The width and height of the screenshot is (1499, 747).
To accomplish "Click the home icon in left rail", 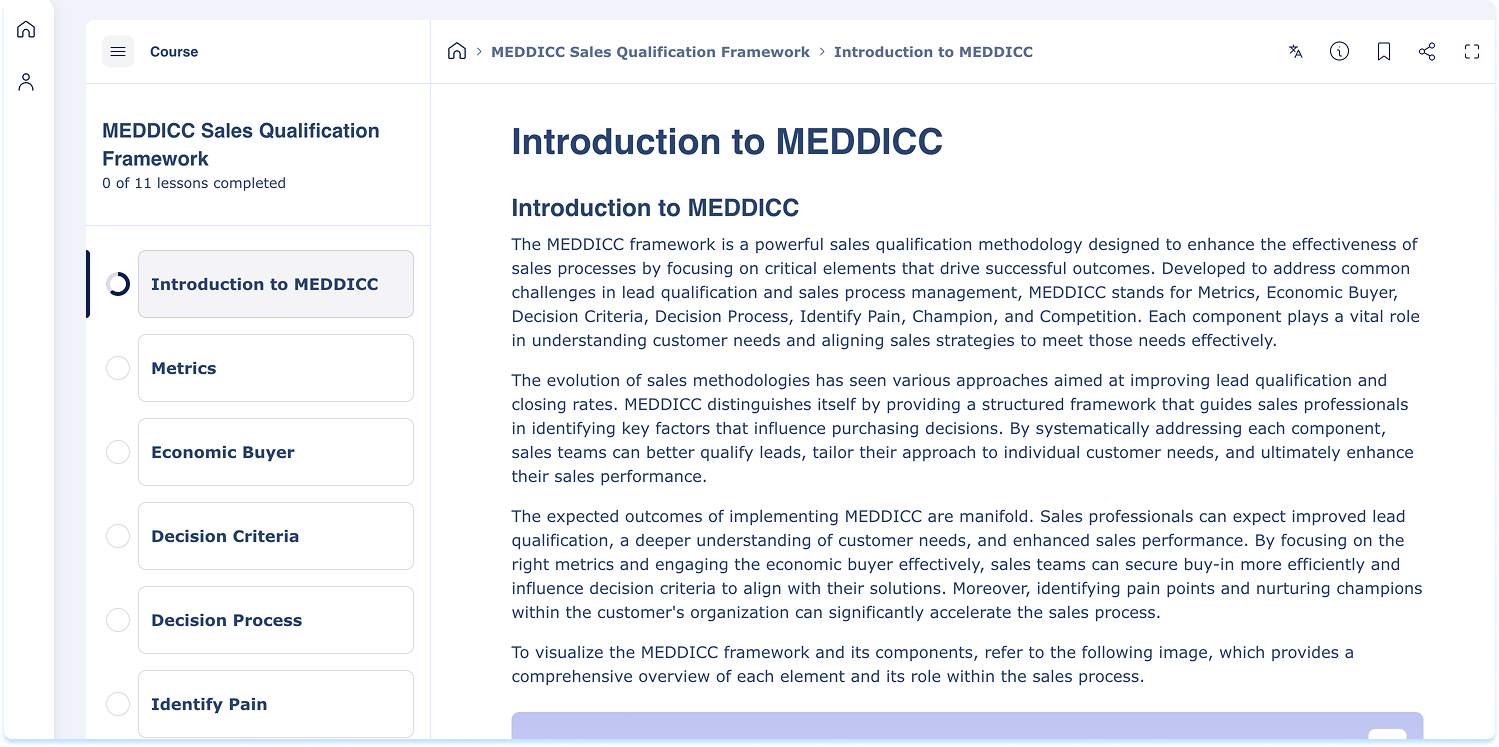I will [26, 29].
